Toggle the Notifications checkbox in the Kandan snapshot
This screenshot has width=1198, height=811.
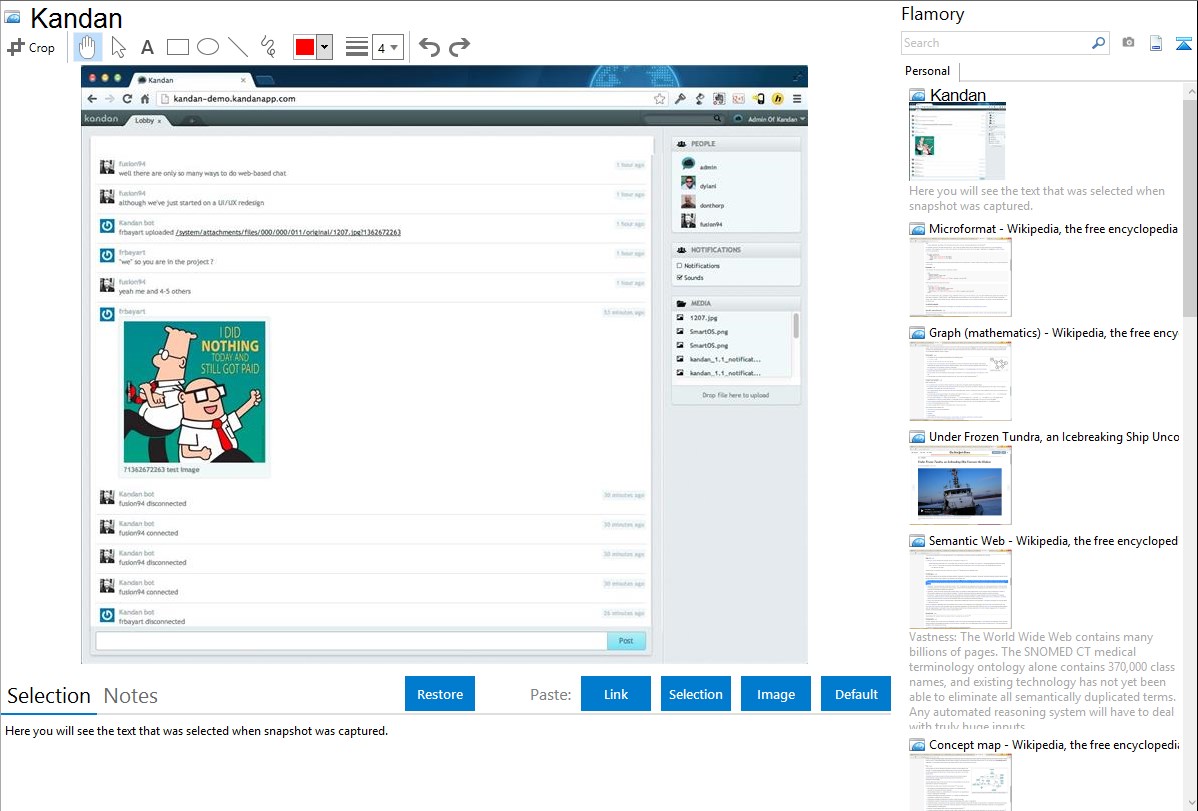click(679, 266)
